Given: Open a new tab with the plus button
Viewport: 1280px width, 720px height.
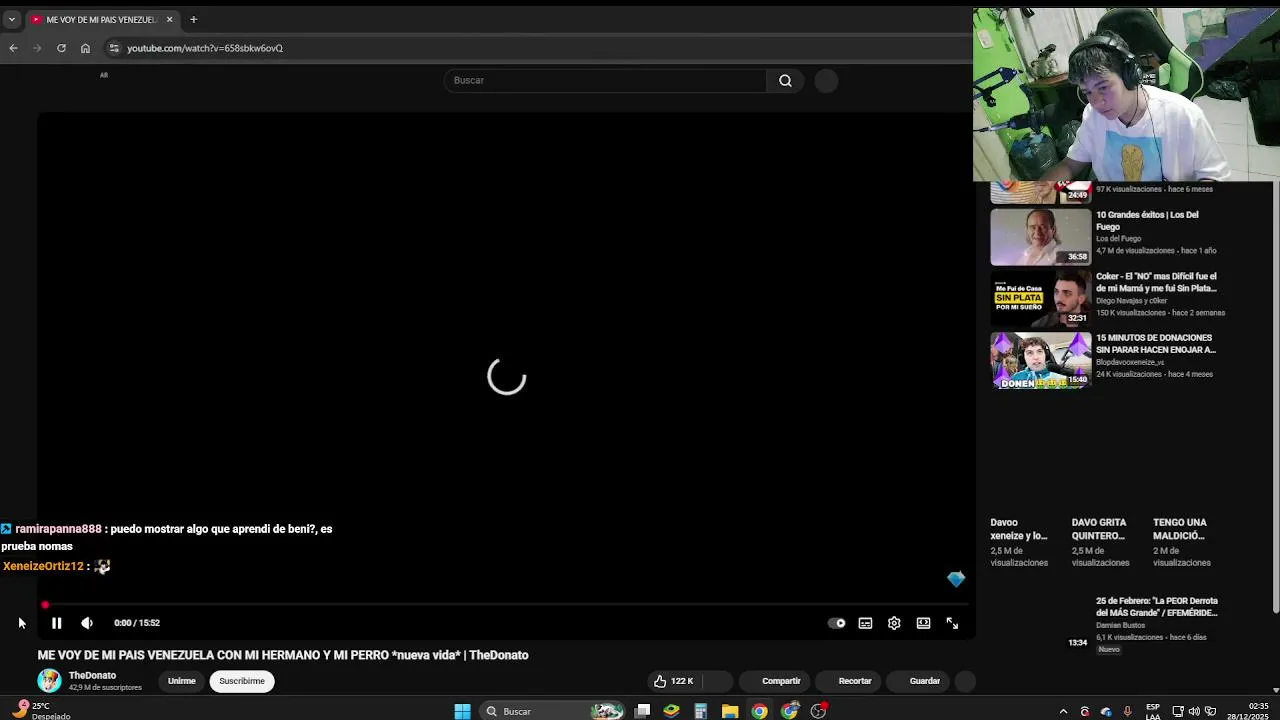Looking at the screenshot, I should click(x=193, y=19).
